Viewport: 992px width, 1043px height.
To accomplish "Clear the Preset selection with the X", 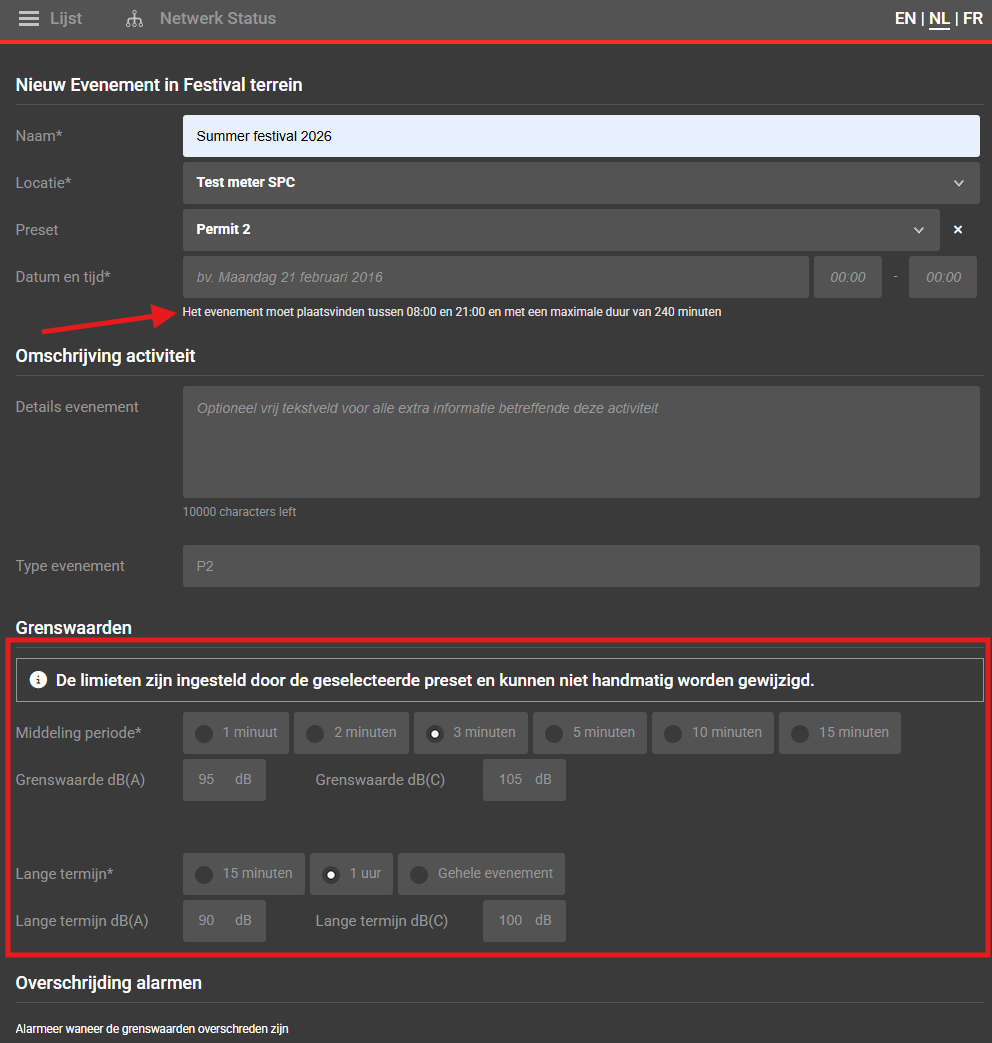I will coord(958,230).
